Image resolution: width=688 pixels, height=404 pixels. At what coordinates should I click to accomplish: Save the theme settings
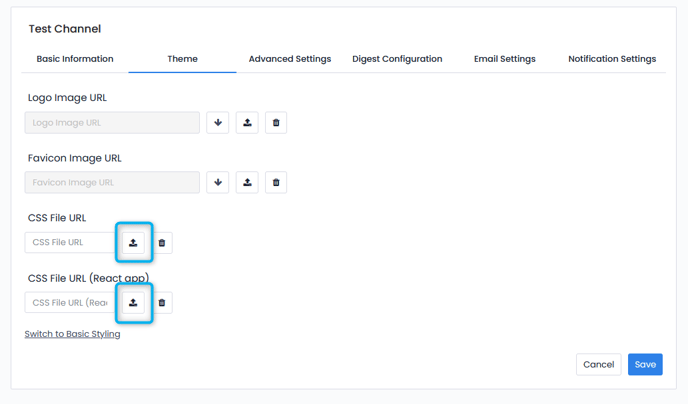pos(645,365)
